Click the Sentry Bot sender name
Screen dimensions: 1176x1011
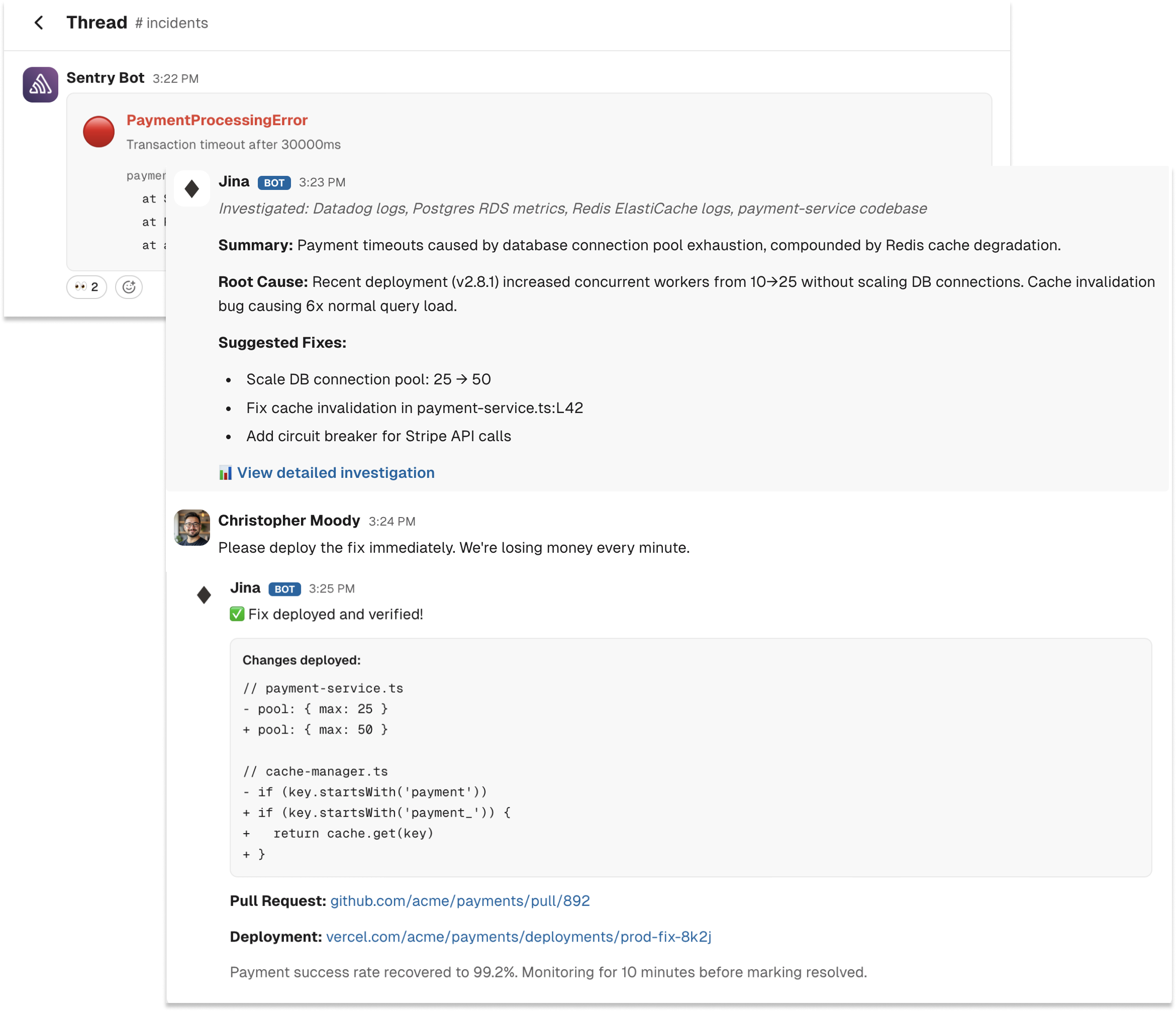(105, 78)
